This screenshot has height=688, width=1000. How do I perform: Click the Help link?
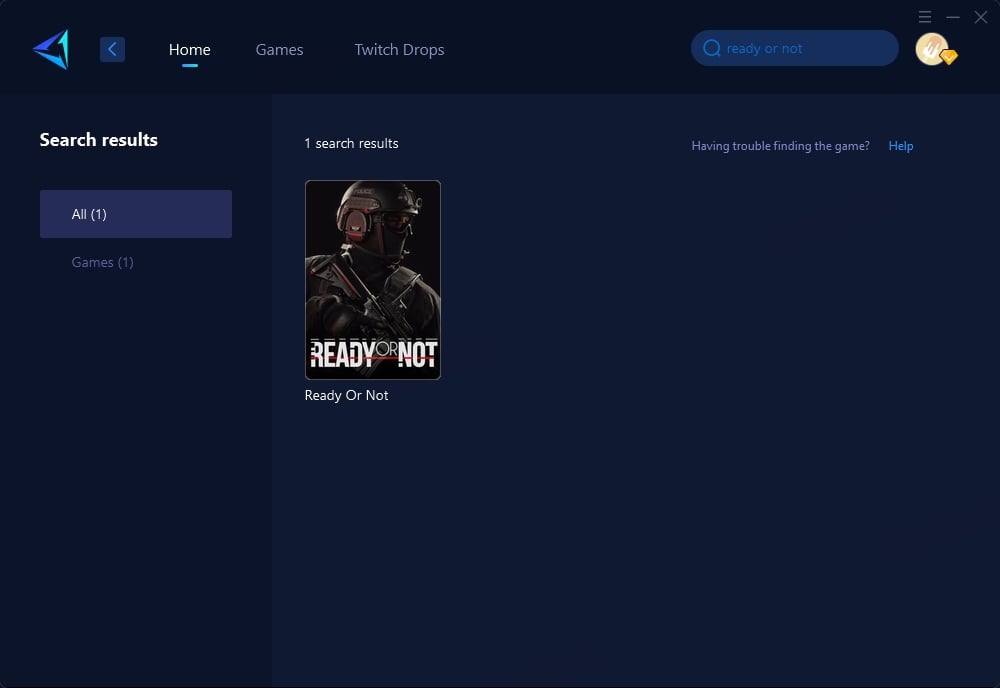click(x=901, y=146)
